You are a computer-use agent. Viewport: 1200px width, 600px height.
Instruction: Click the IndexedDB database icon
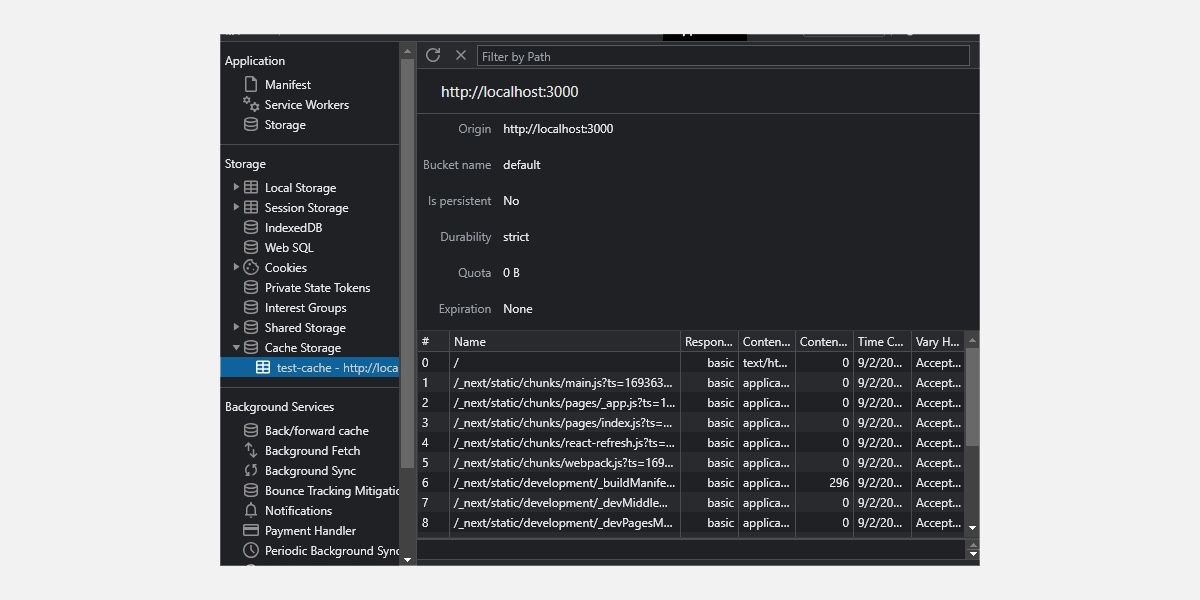pyautogui.click(x=251, y=228)
